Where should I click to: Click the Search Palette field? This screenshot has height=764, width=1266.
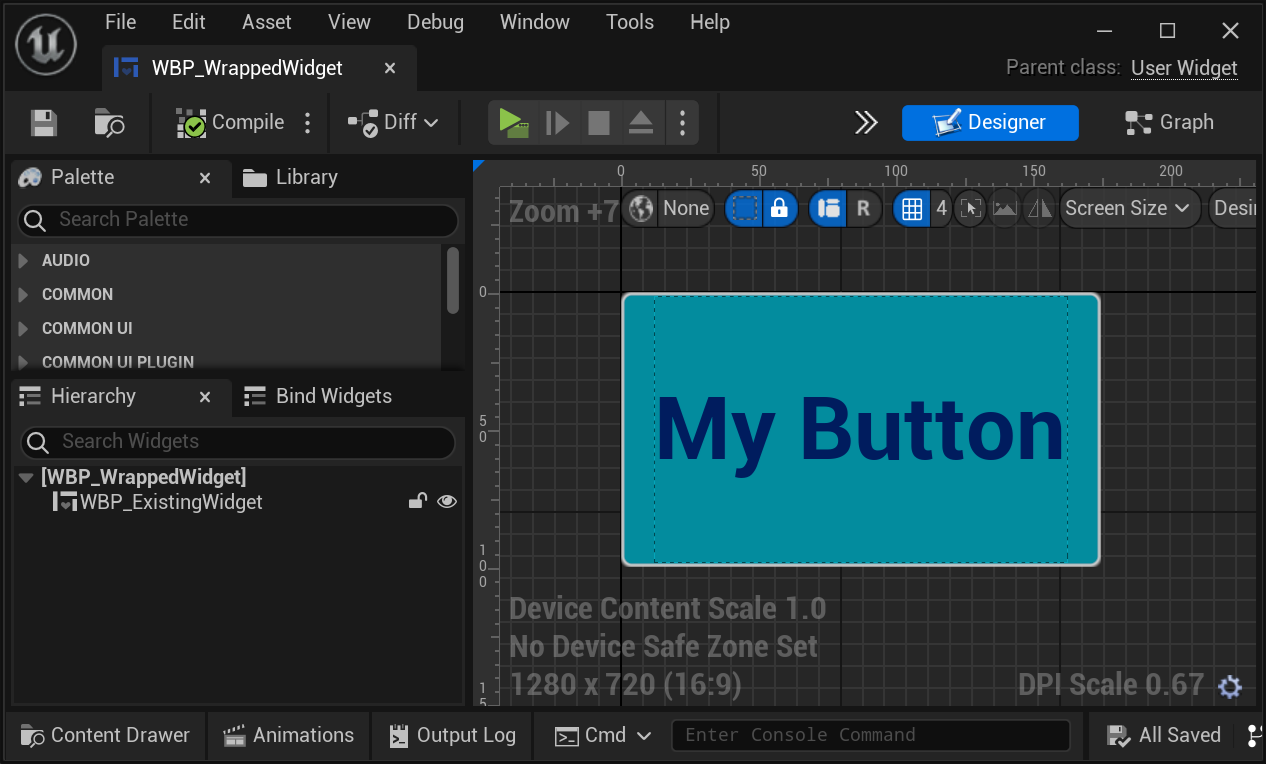[x=238, y=219]
